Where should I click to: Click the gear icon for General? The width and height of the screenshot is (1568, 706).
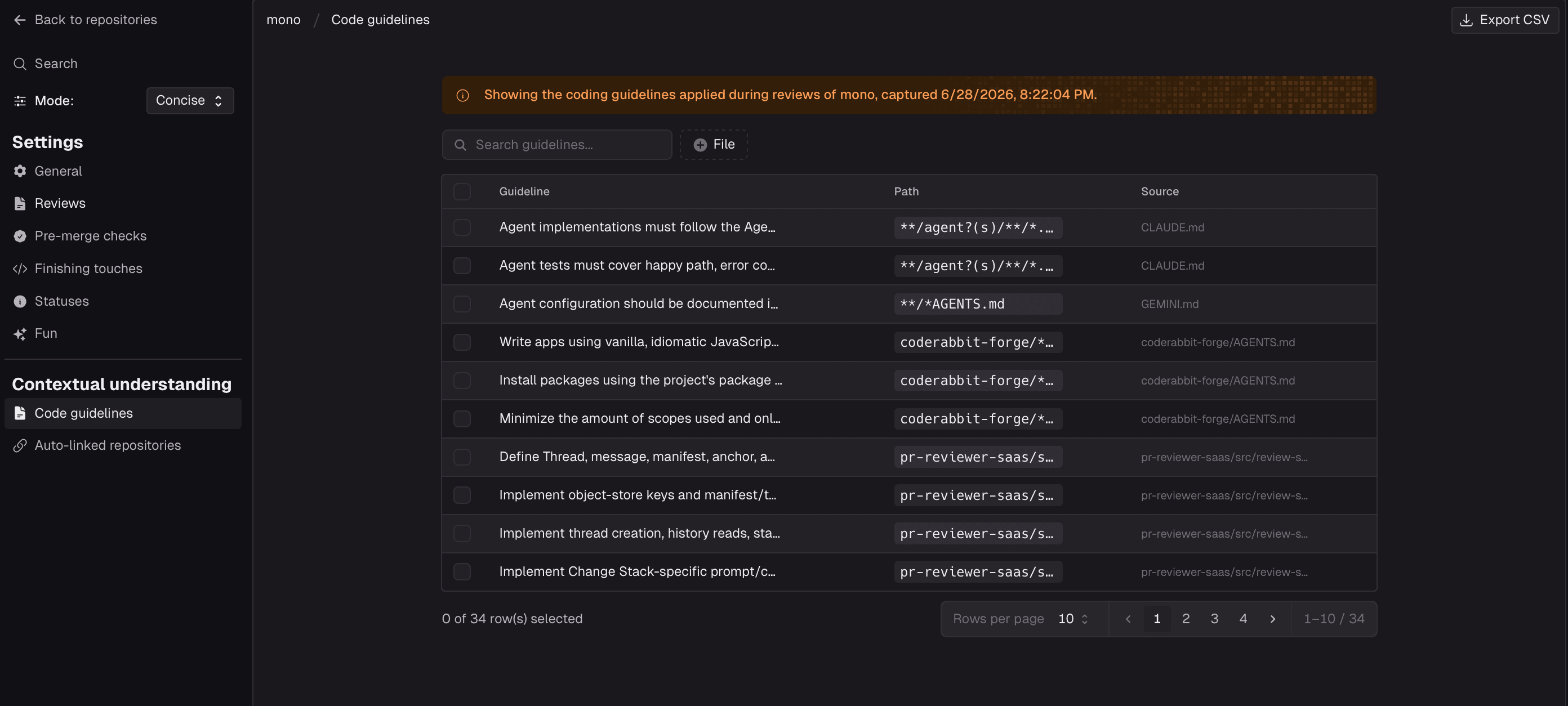(x=20, y=172)
